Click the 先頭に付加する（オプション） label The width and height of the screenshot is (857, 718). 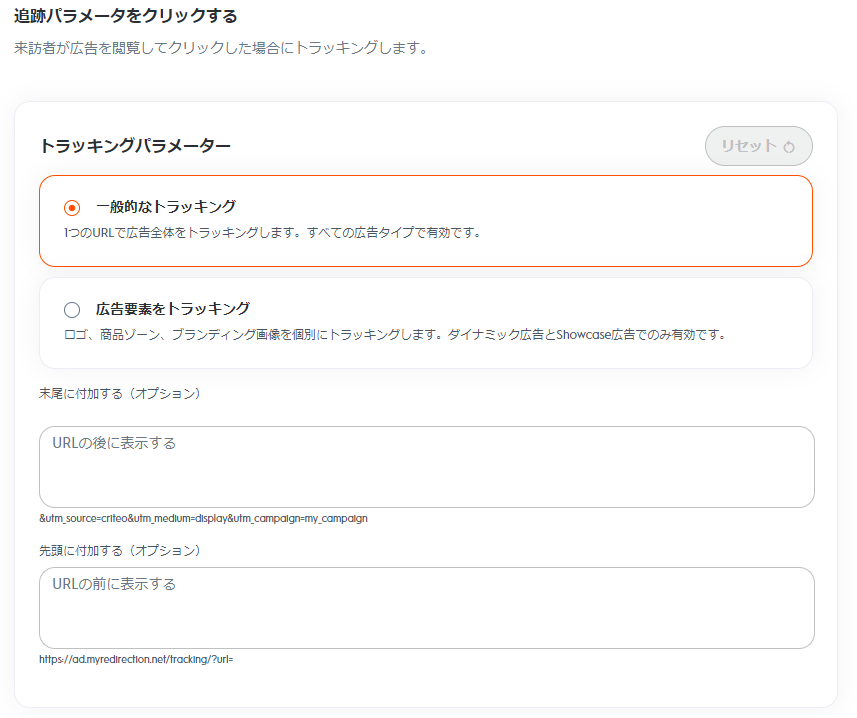pyautogui.click(x=120, y=551)
